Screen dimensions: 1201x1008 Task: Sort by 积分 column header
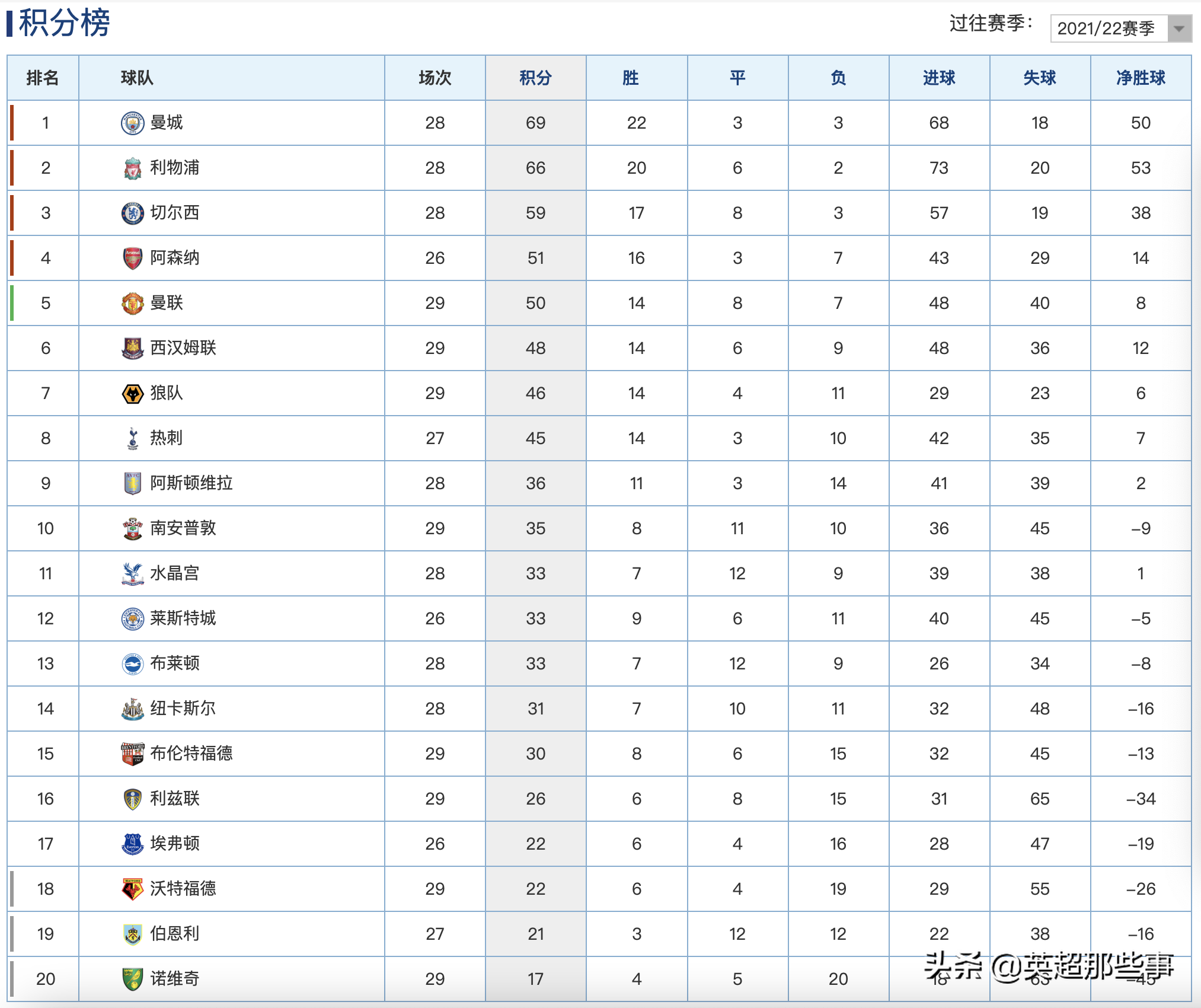tap(536, 78)
